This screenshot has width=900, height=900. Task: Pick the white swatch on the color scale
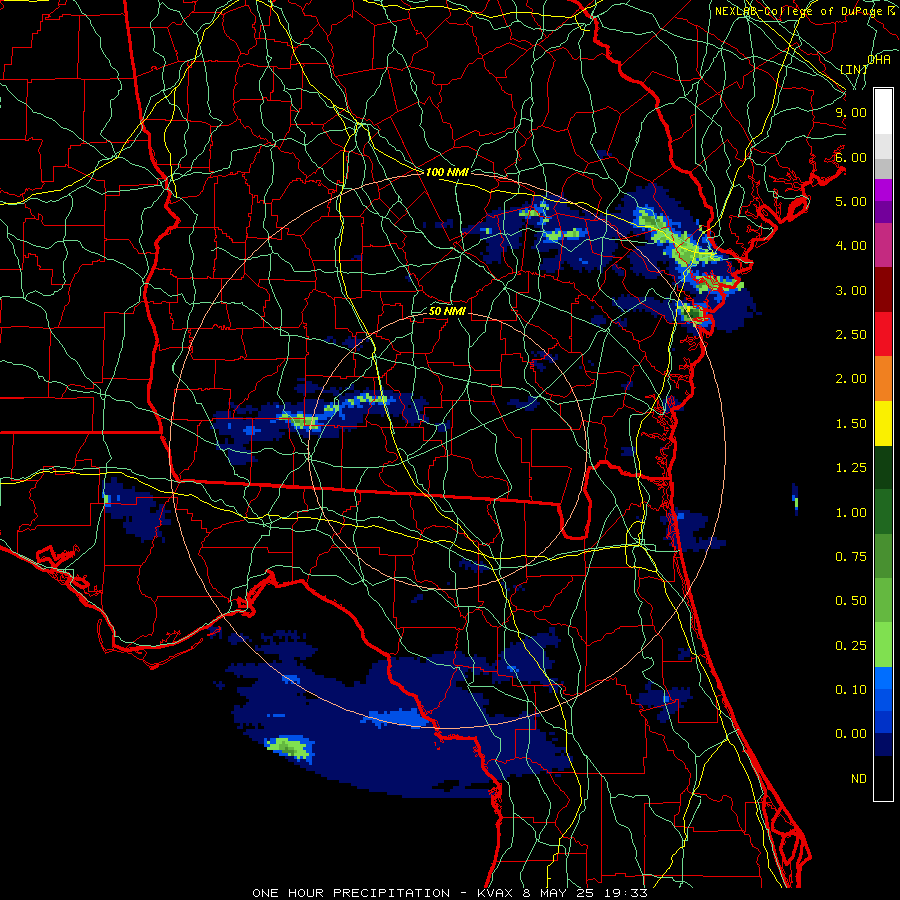point(883,112)
